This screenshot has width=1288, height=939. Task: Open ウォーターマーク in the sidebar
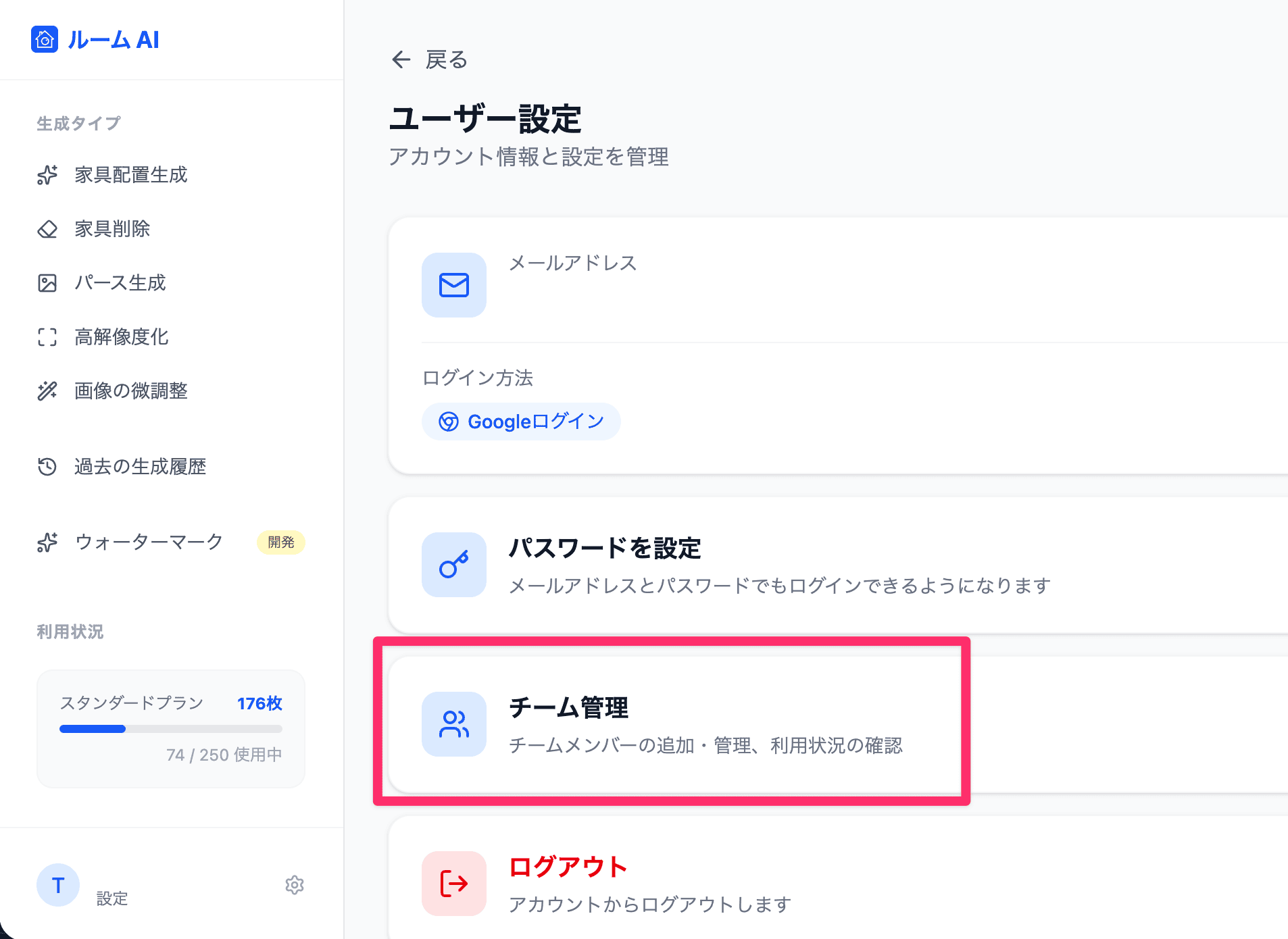coord(149,542)
